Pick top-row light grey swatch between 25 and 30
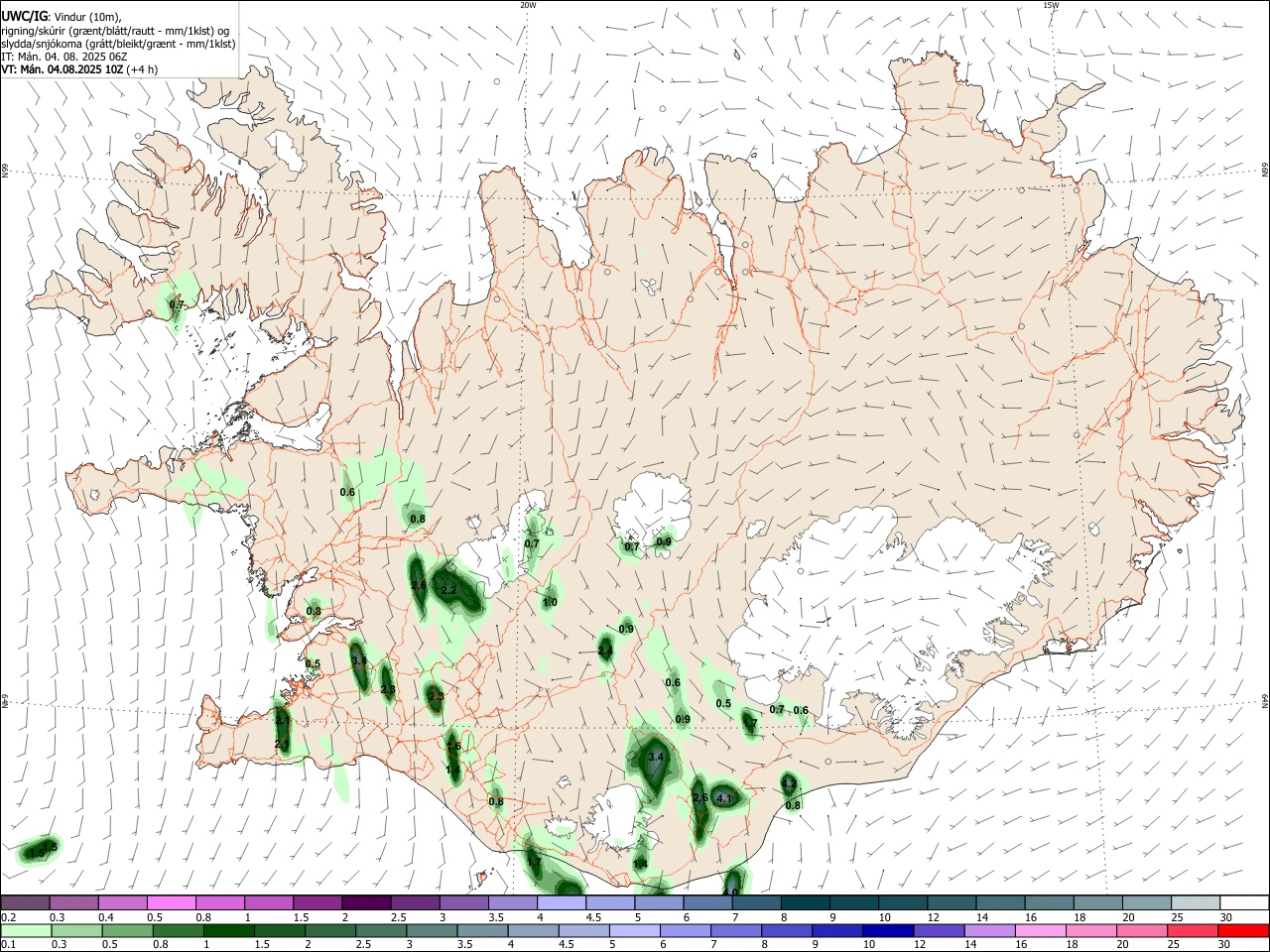Viewport: 1270px width, 952px height. click(x=1195, y=902)
